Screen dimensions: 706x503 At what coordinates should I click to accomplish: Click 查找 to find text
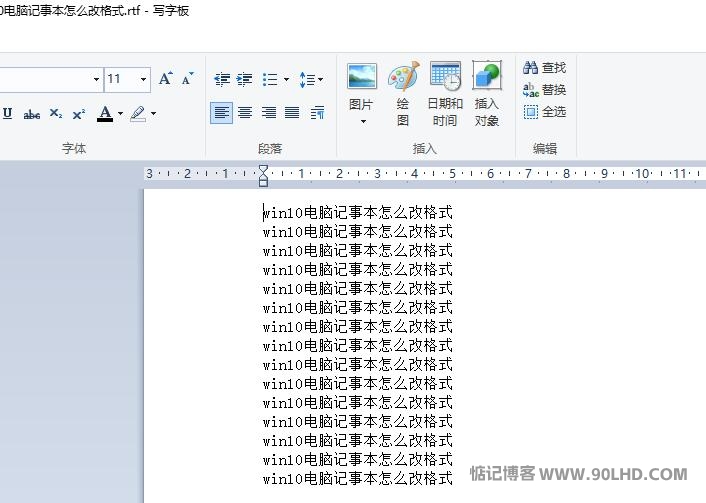[x=544, y=68]
